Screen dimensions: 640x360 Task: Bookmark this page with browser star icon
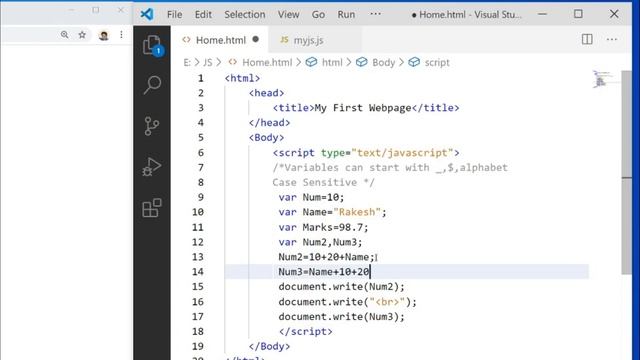tap(82, 35)
